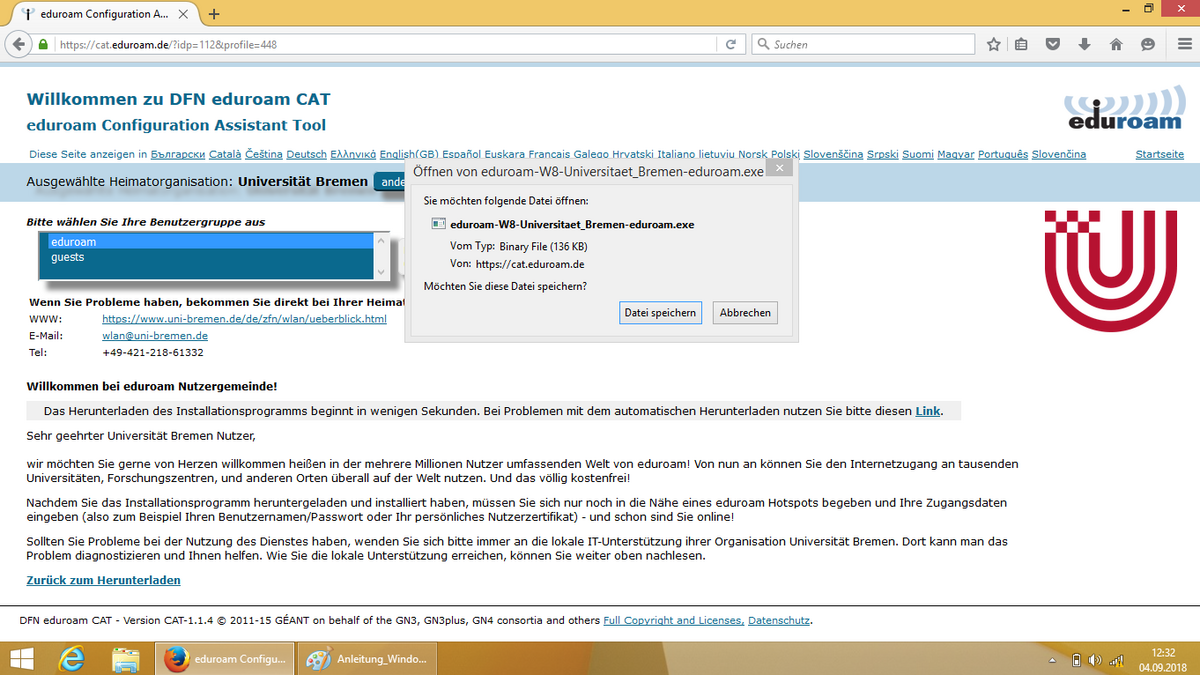Open the bookmarks list icon

[x=1021, y=45]
